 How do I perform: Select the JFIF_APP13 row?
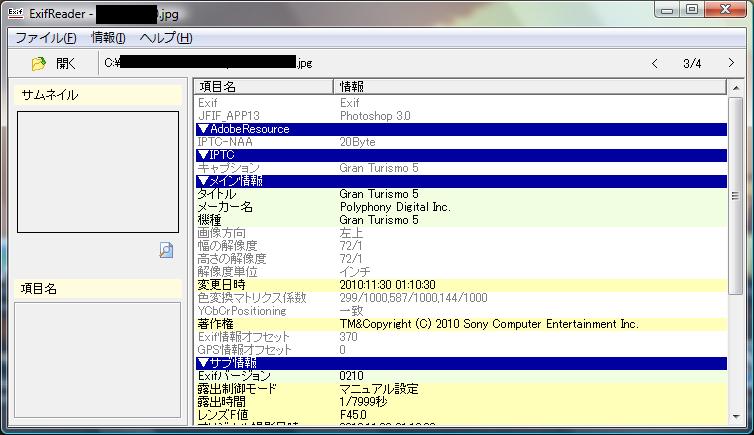[x=462, y=116]
